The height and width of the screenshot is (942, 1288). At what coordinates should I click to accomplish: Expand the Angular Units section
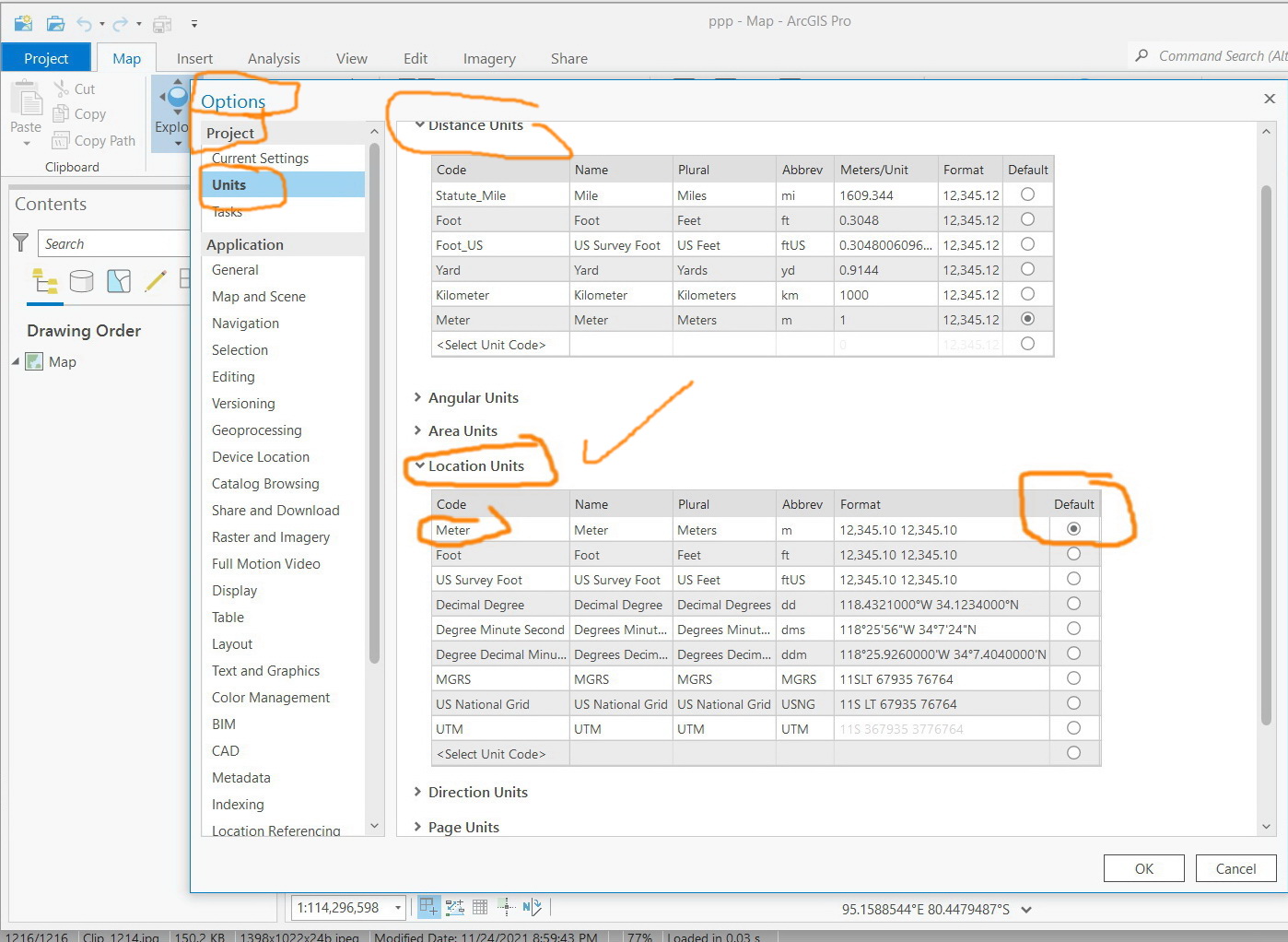[x=419, y=397]
